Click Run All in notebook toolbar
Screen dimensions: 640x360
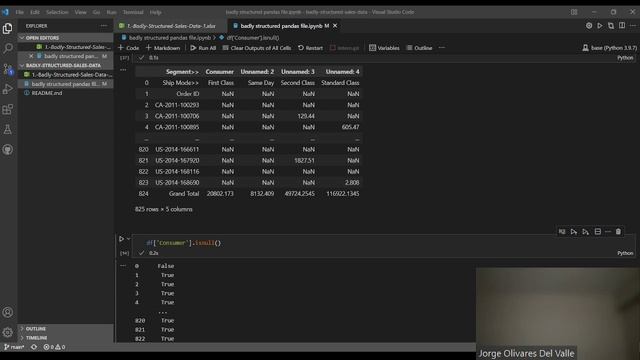(203, 48)
